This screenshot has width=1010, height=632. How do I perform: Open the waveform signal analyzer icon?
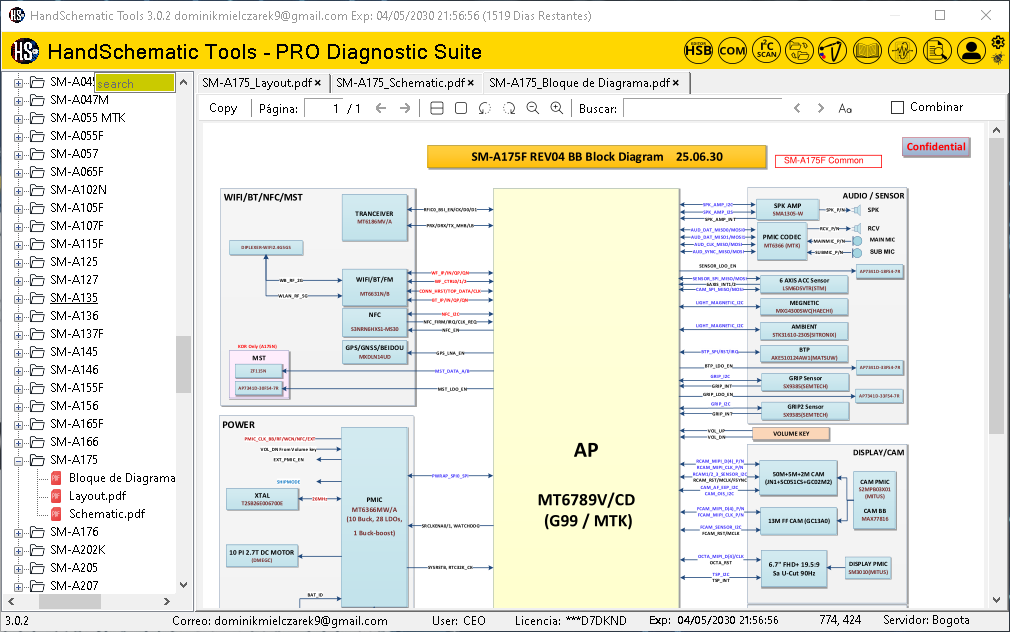click(x=902, y=50)
